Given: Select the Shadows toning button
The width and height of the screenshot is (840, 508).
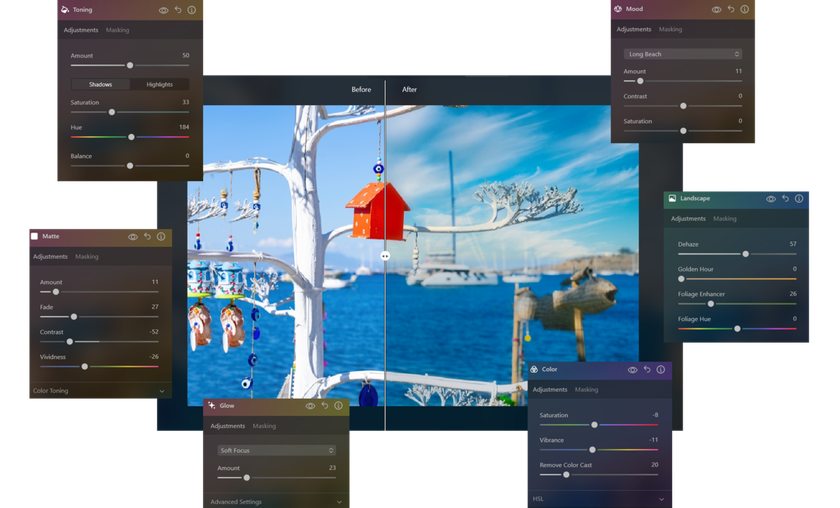Looking at the screenshot, I should coord(100,84).
